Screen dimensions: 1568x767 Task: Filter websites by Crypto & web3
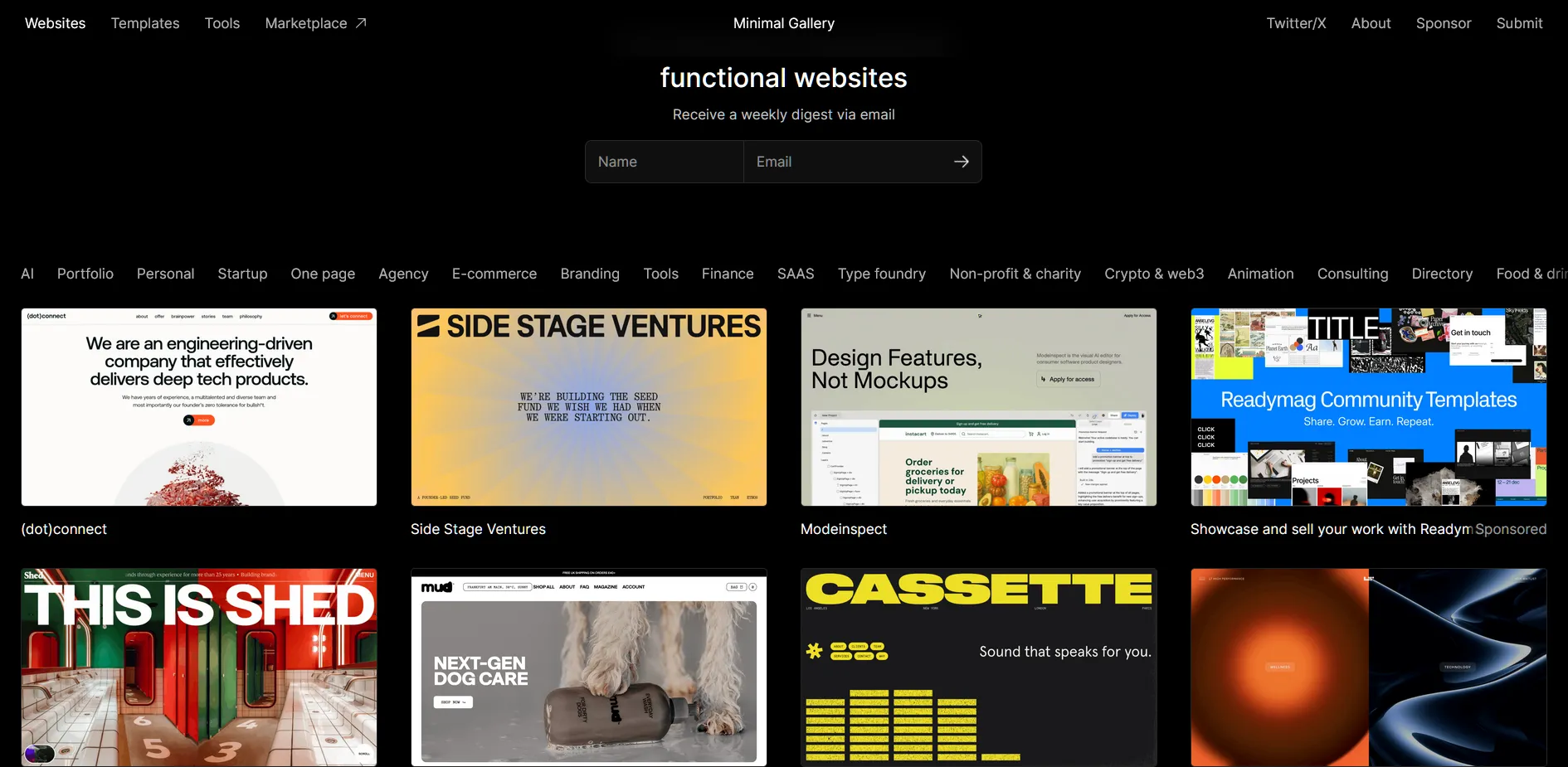pos(1153,274)
